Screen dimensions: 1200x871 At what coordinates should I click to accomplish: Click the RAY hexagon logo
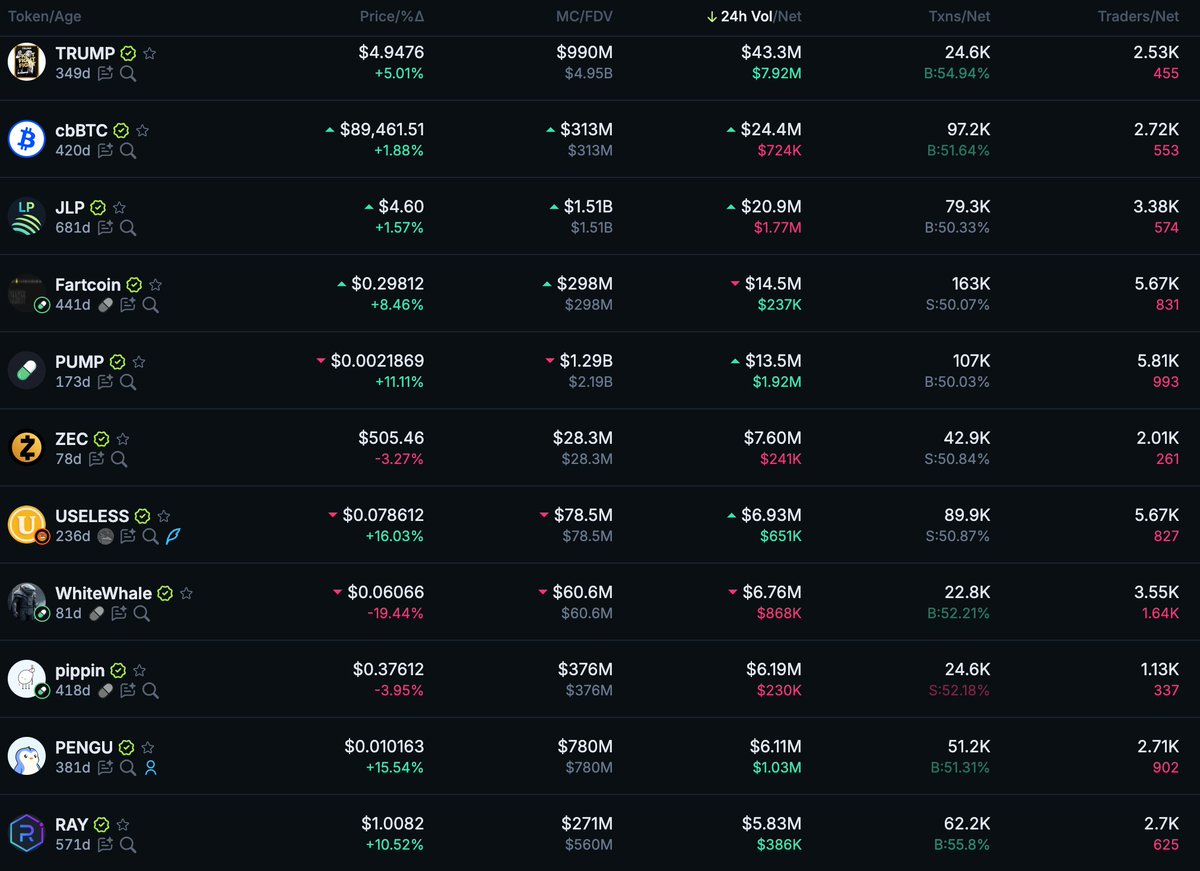coord(27,833)
